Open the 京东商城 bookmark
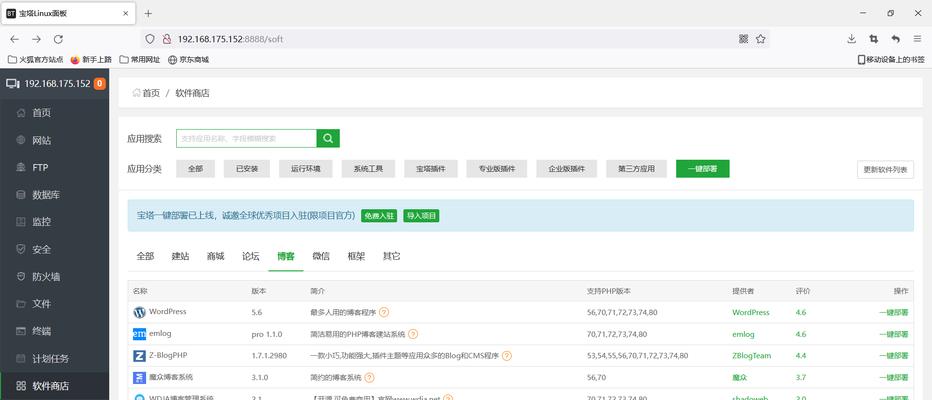Image resolution: width=932 pixels, height=400 pixels. point(188,59)
